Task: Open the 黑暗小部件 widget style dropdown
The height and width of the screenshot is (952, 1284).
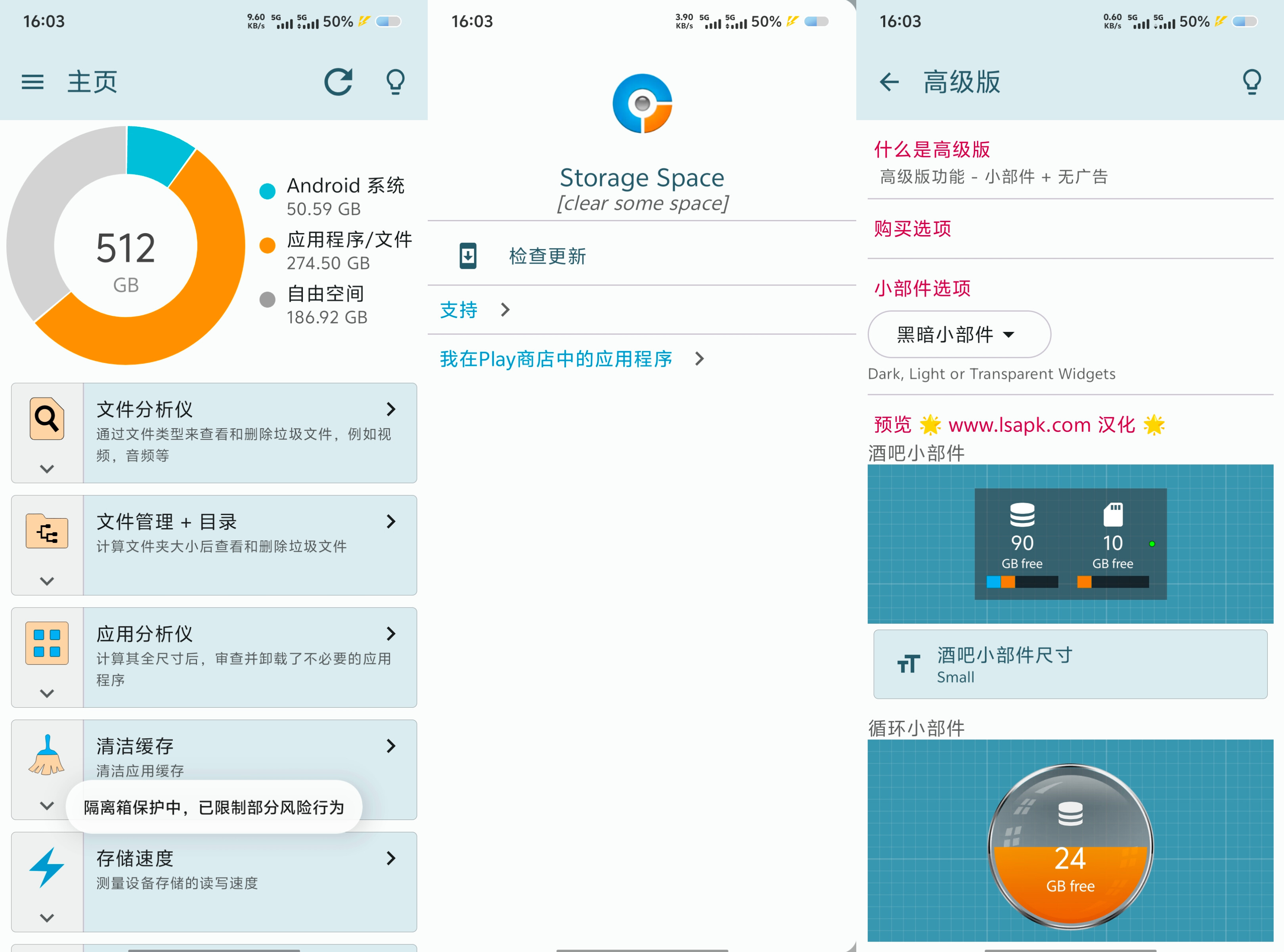Action: (958, 334)
